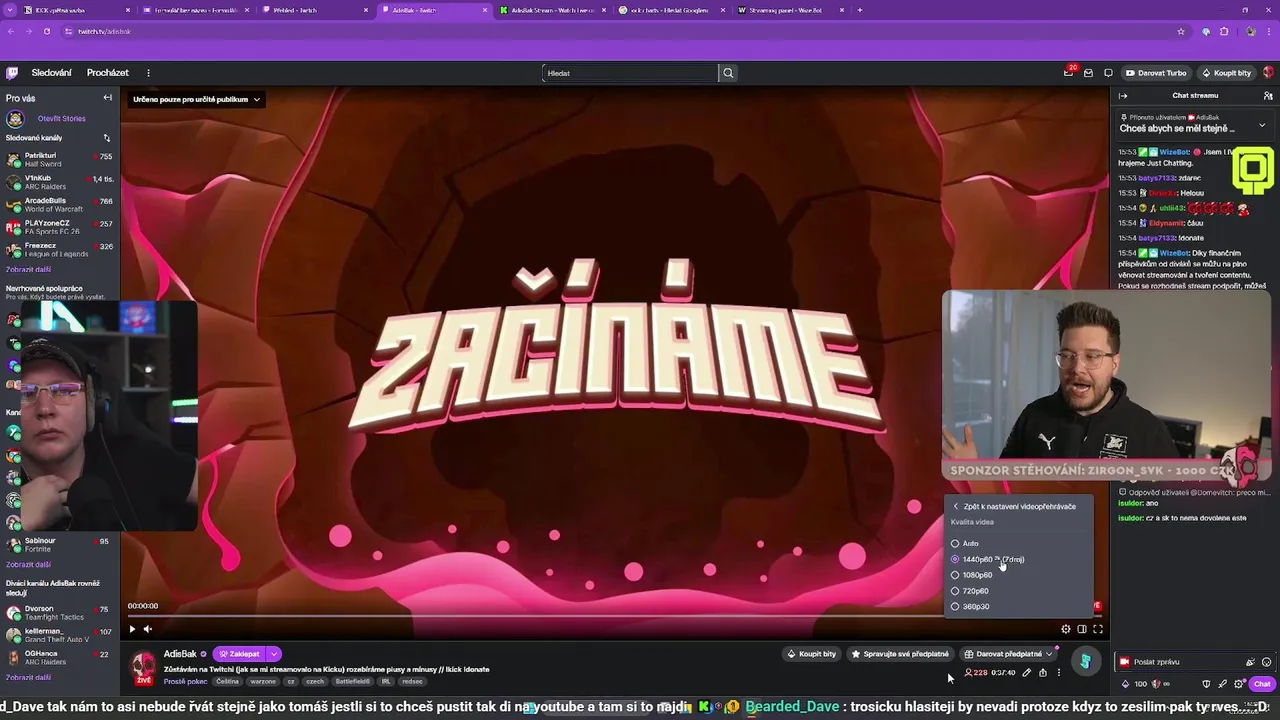Open the moderator shield icon in chat
Viewport: 1280px width, 720px height.
pos(1206,684)
